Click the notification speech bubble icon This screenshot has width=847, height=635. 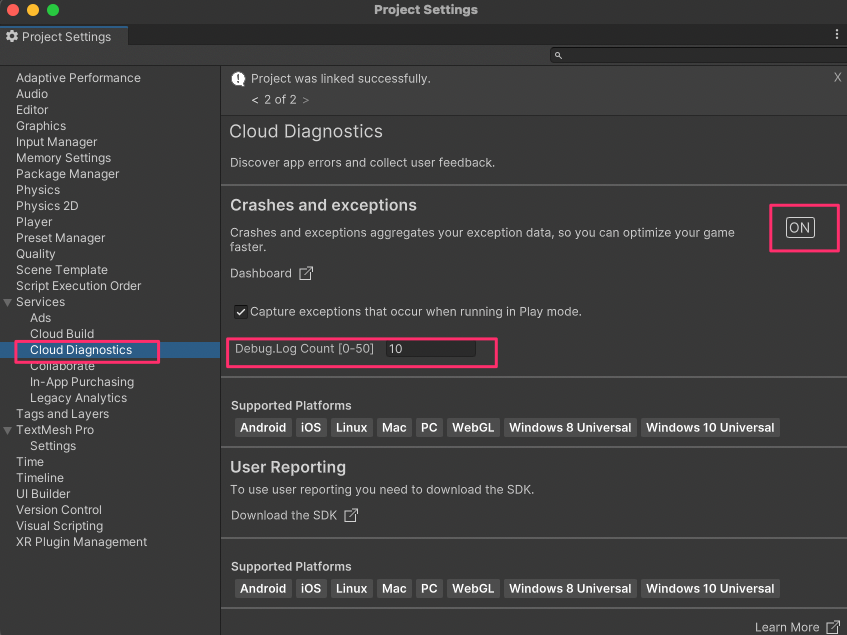click(237, 78)
